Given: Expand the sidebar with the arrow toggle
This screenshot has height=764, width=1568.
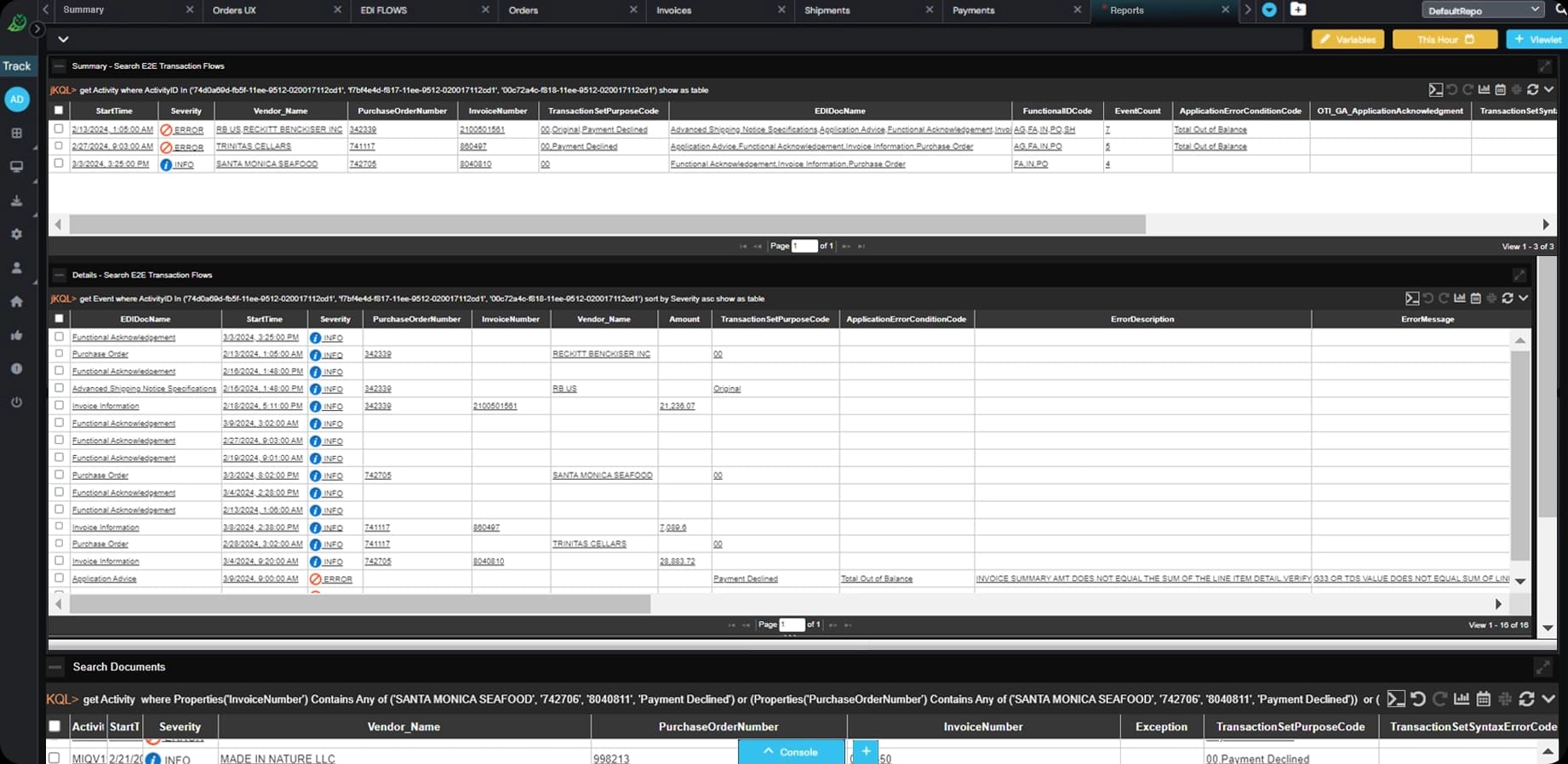Looking at the screenshot, I should pos(37,29).
